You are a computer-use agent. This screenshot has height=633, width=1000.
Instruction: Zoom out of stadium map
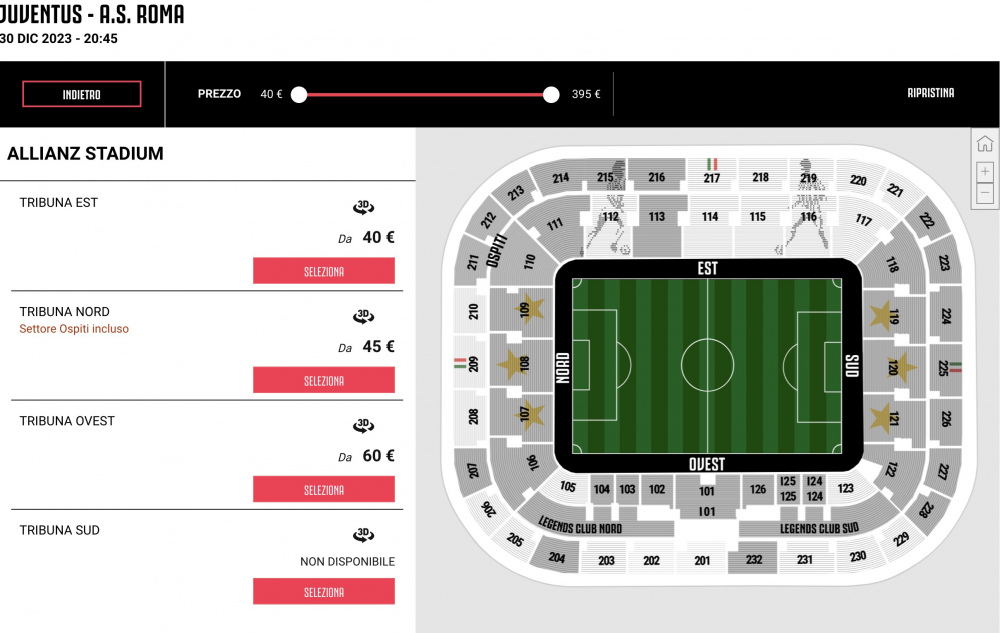(985, 193)
